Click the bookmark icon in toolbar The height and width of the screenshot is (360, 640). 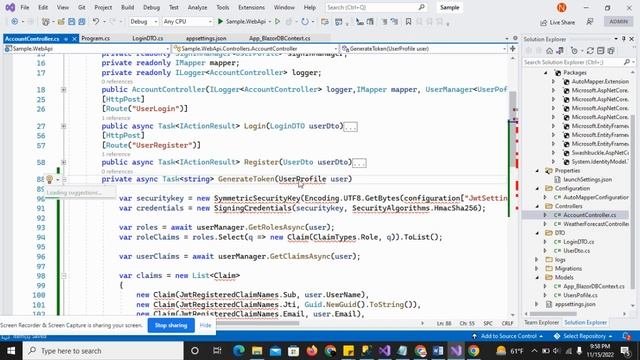(x=408, y=22)
